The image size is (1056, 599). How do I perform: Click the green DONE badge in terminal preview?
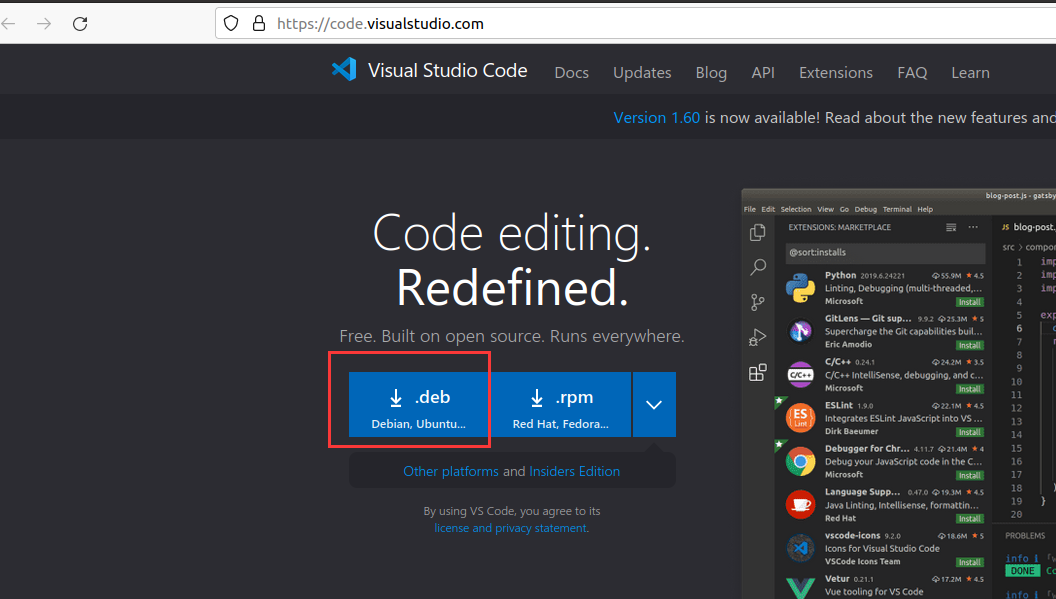tap(1022, 571)
